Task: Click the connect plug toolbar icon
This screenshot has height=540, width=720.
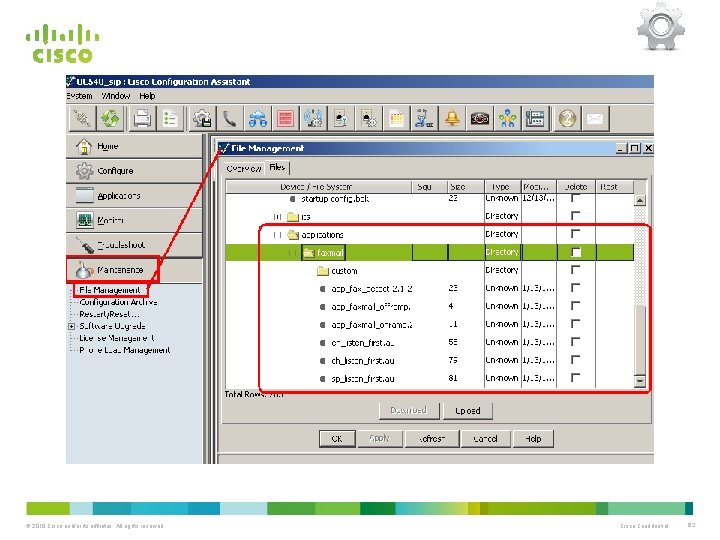Action: [x=82, y=119]
